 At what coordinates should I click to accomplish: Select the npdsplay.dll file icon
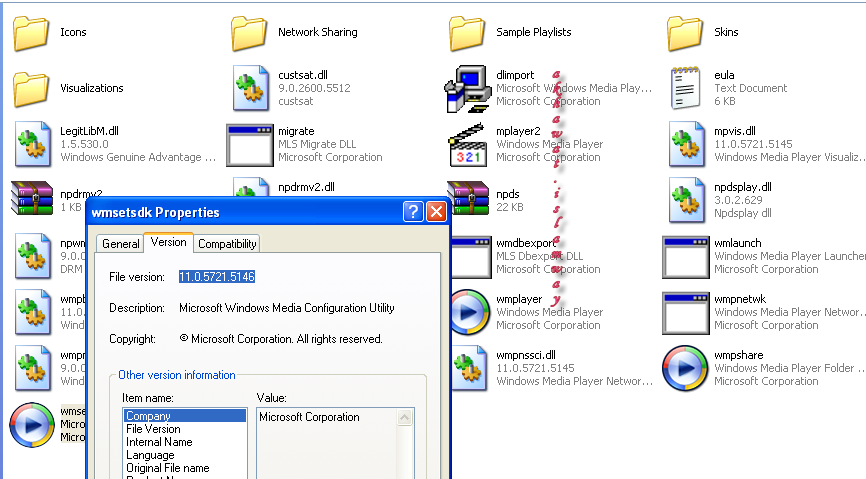pos(687,200)
